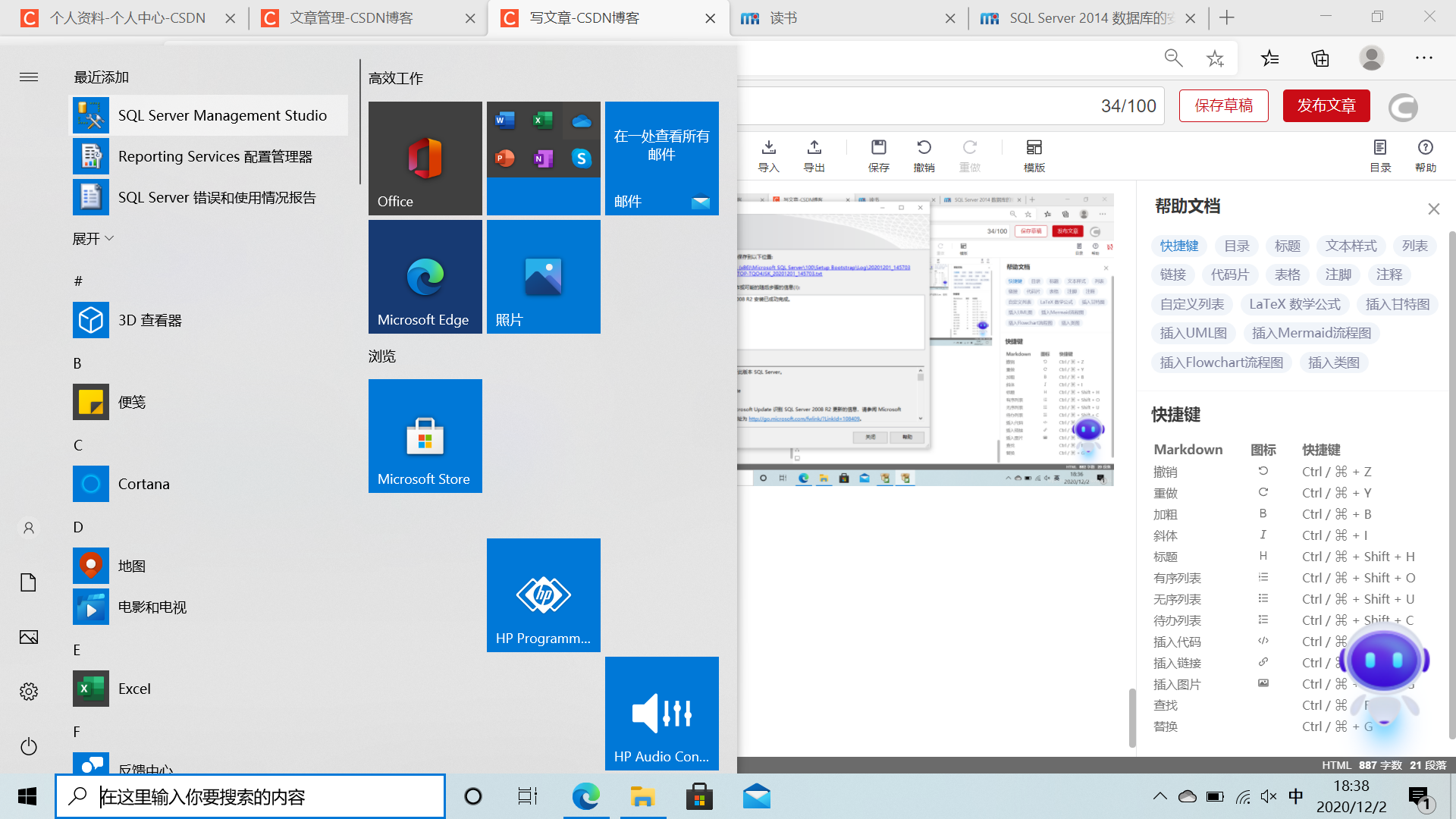Open a new browser tab
This screenshot has height=819, width=1456.
(1227, 18)
